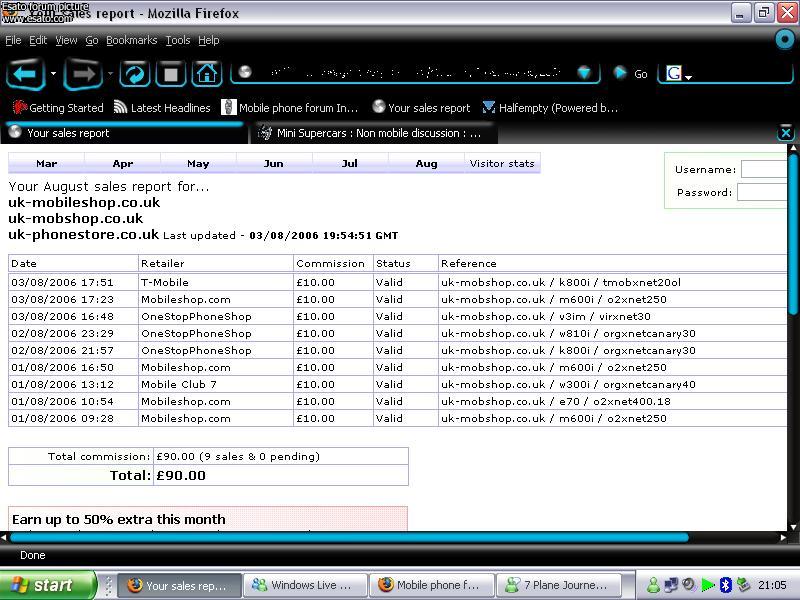Open the Halfempty bookmark
Viewport: 800px width, 600px height.
click(x=549, y=108)
